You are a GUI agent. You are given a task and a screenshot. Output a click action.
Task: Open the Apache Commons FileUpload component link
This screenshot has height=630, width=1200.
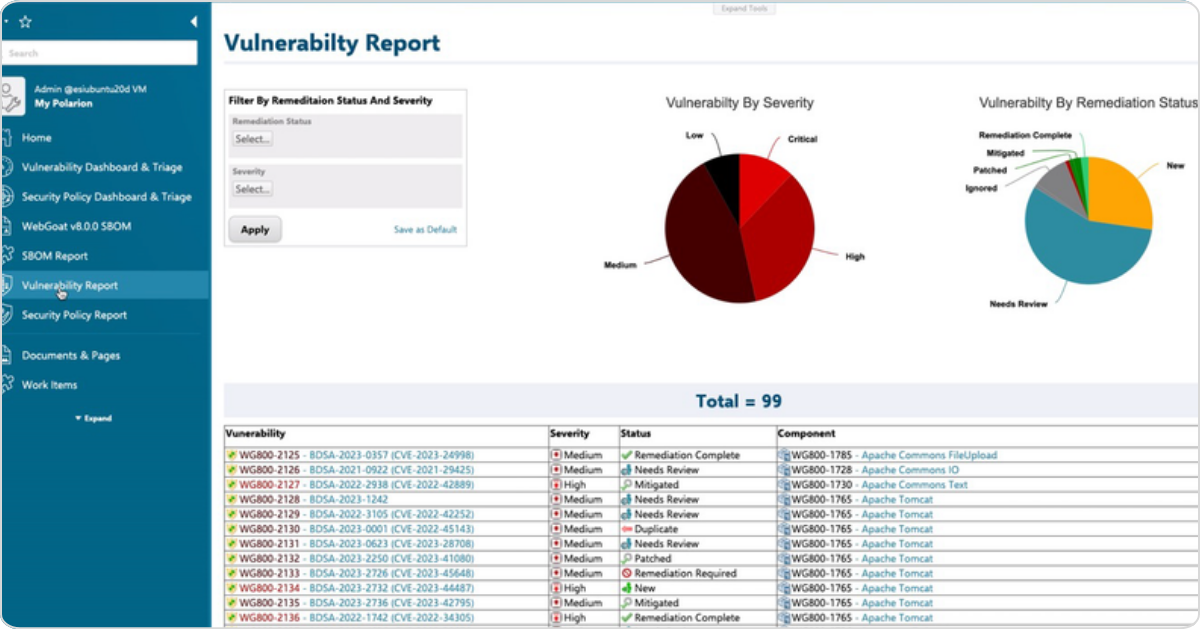pyautogui.click(x=929, y=455)
